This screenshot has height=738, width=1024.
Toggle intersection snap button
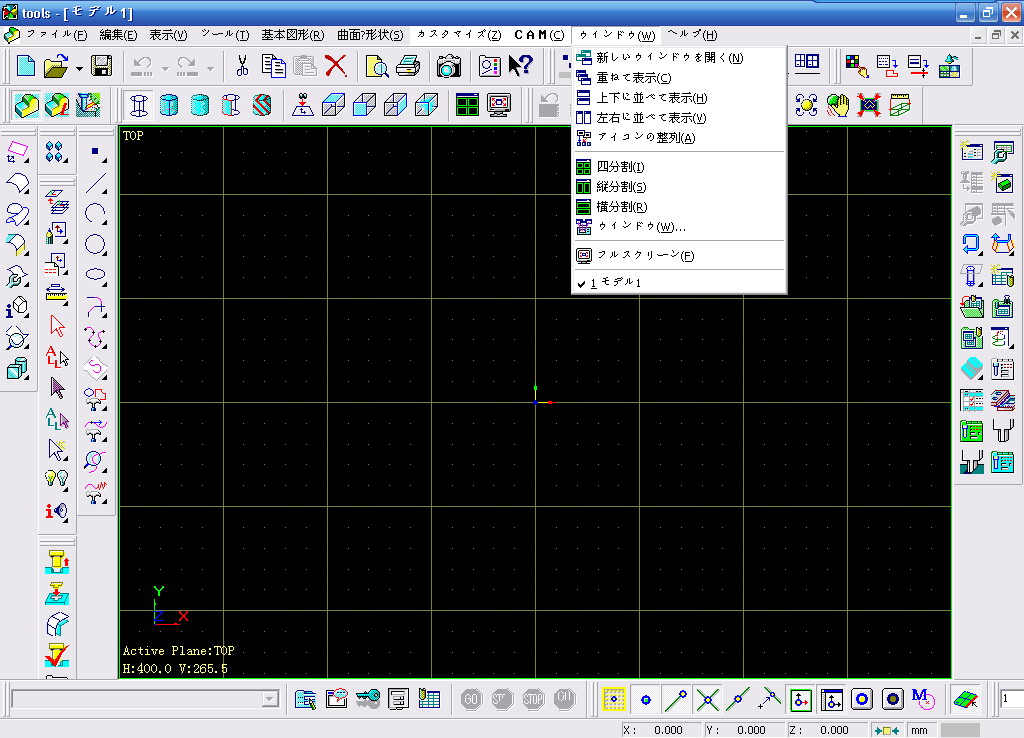pyautogui.click(x=707, y=699)
